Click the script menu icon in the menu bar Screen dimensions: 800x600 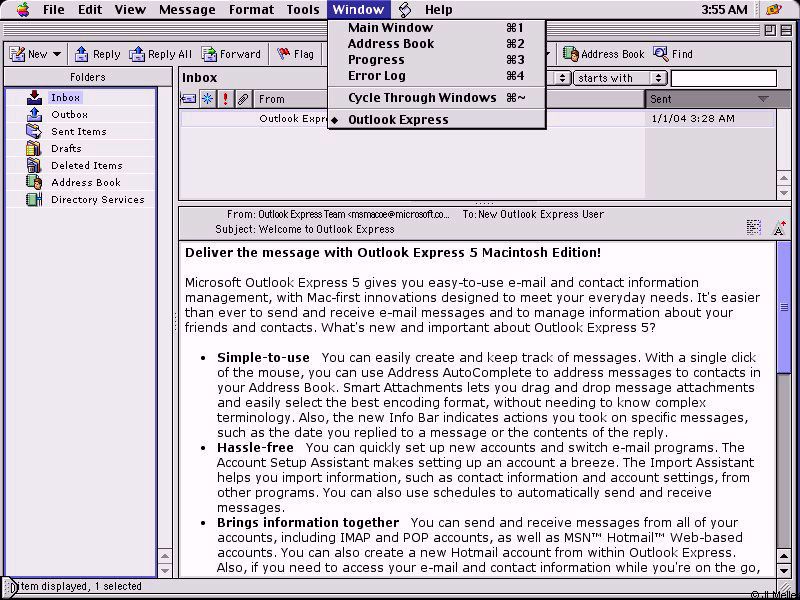tap(405, 9)
